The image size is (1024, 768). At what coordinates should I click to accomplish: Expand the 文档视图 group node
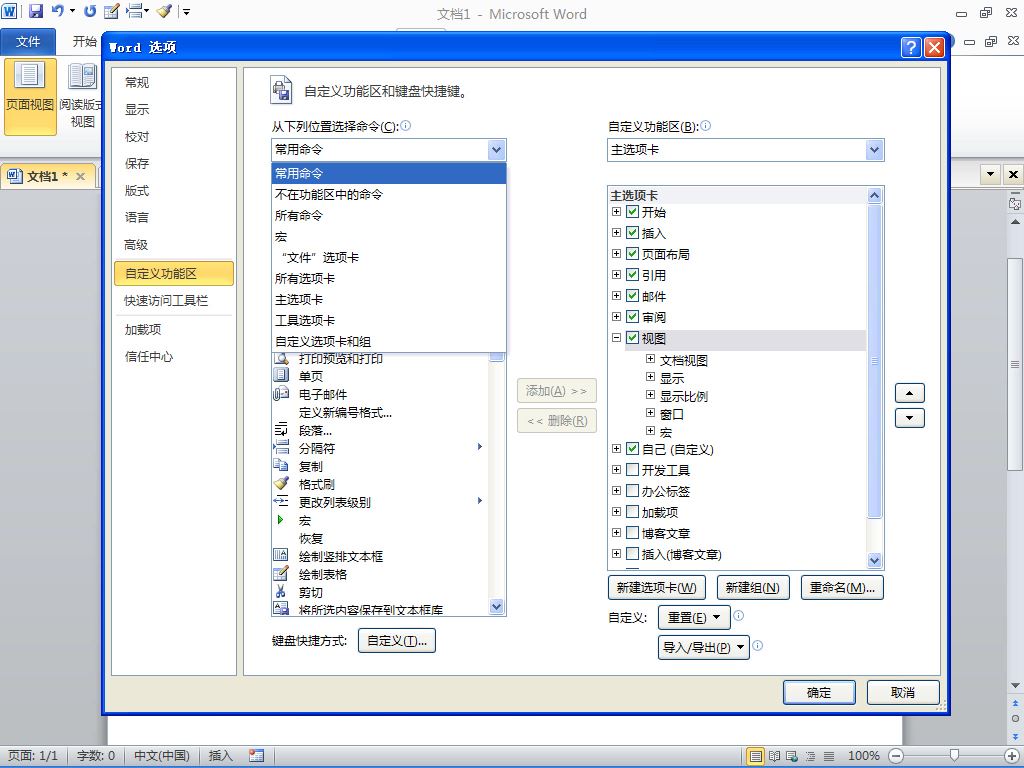coord(650,359)
